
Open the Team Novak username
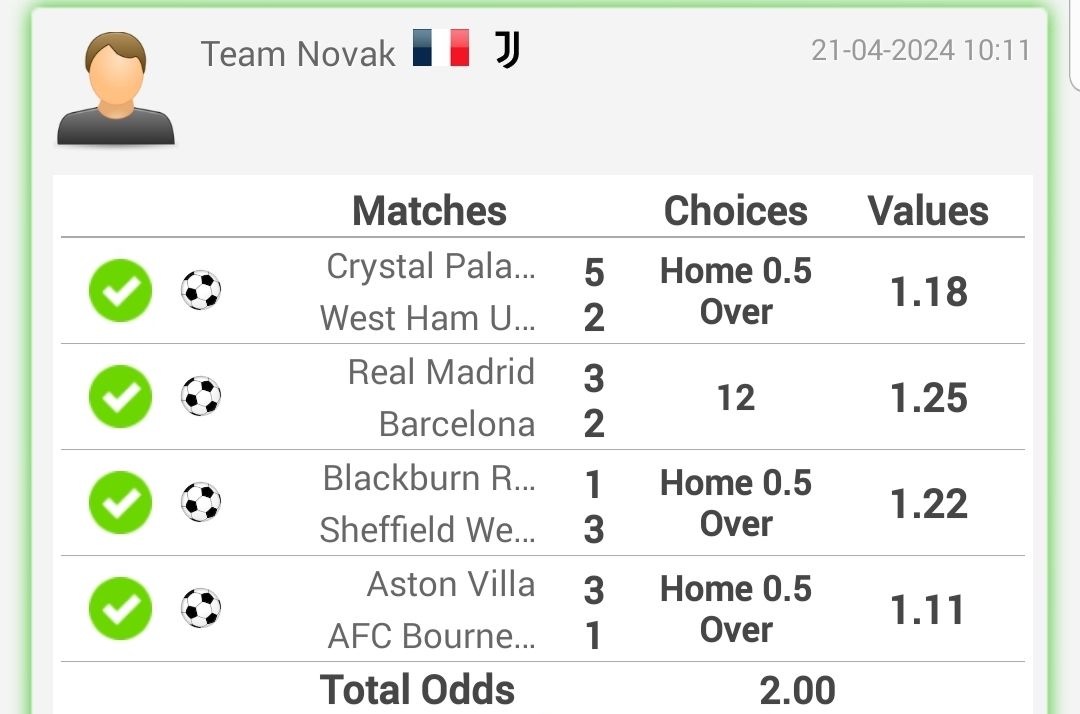coord(298,54)
